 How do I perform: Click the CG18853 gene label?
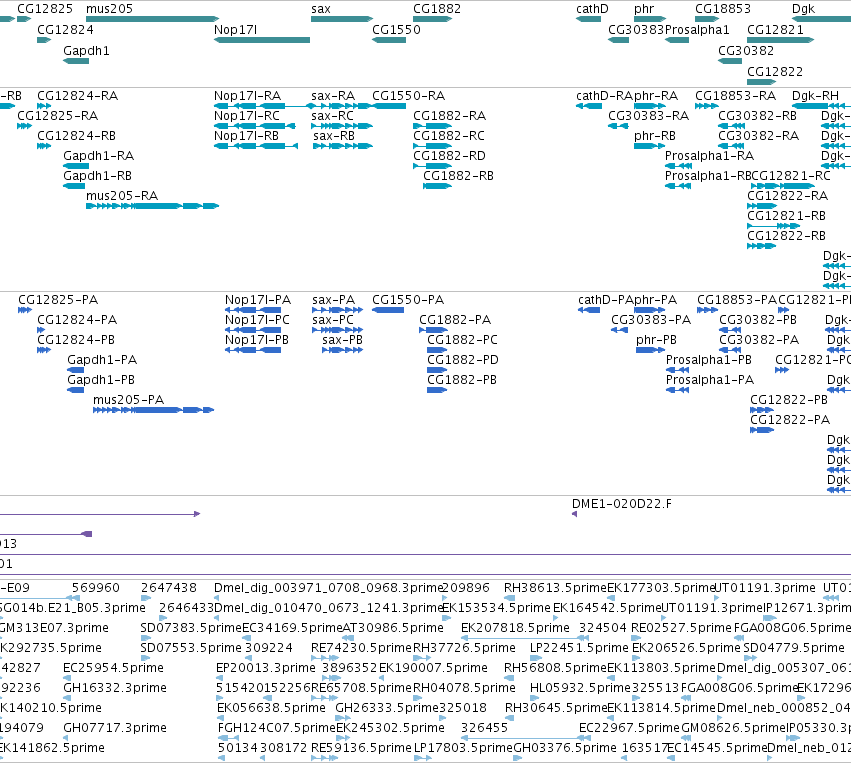click(x=723, y=9)
